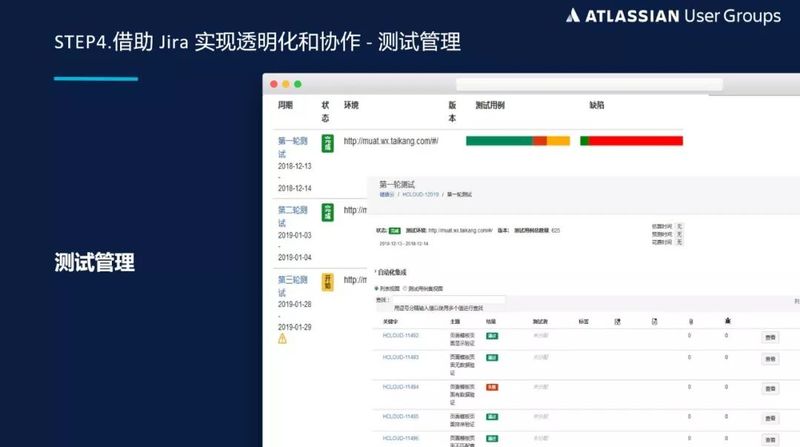
Task: Open issue HCLOUD-11493
Action: point(401,357)
